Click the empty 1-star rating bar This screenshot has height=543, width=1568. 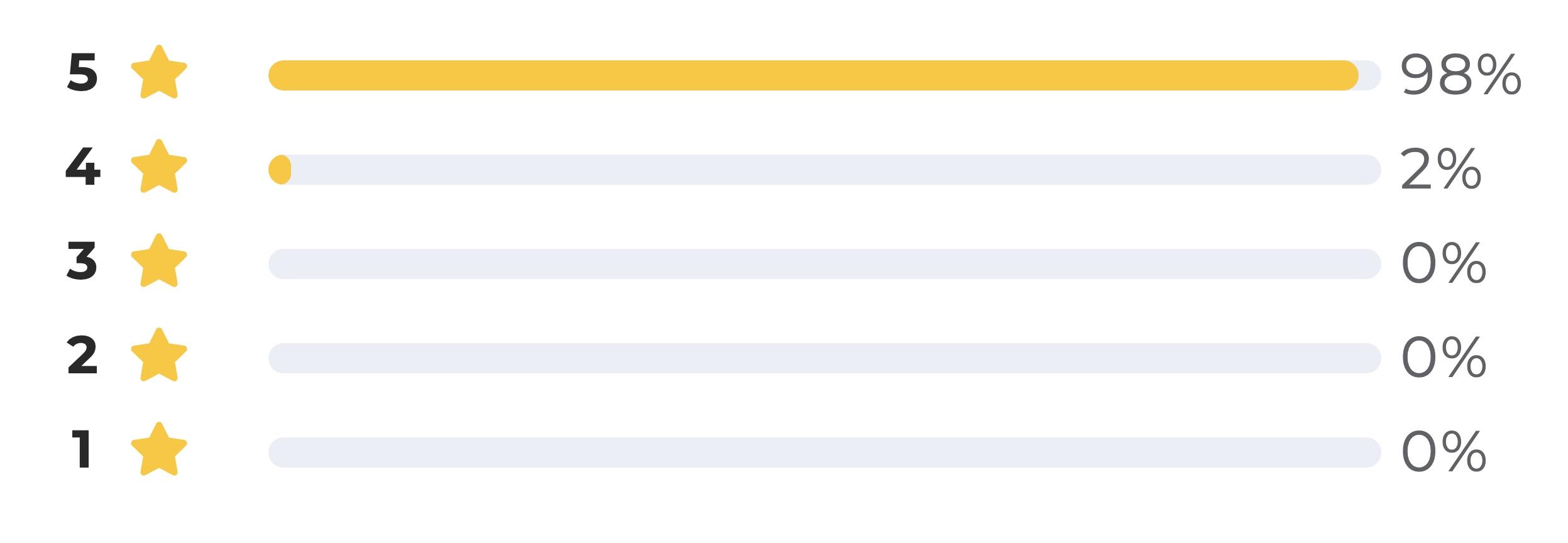pyautogui.click(x=825, y=452)
